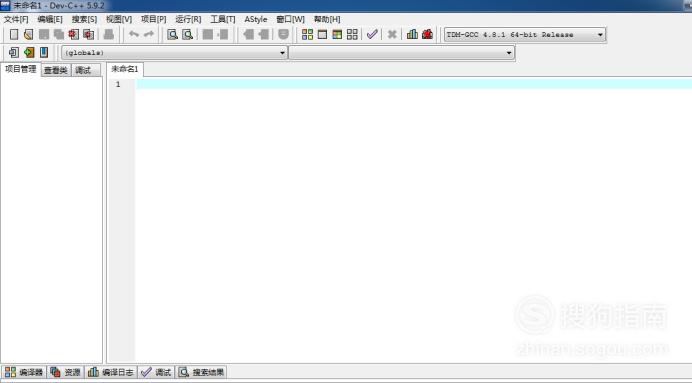
Task: Click the Indent icon
Action: pos(208,34)
